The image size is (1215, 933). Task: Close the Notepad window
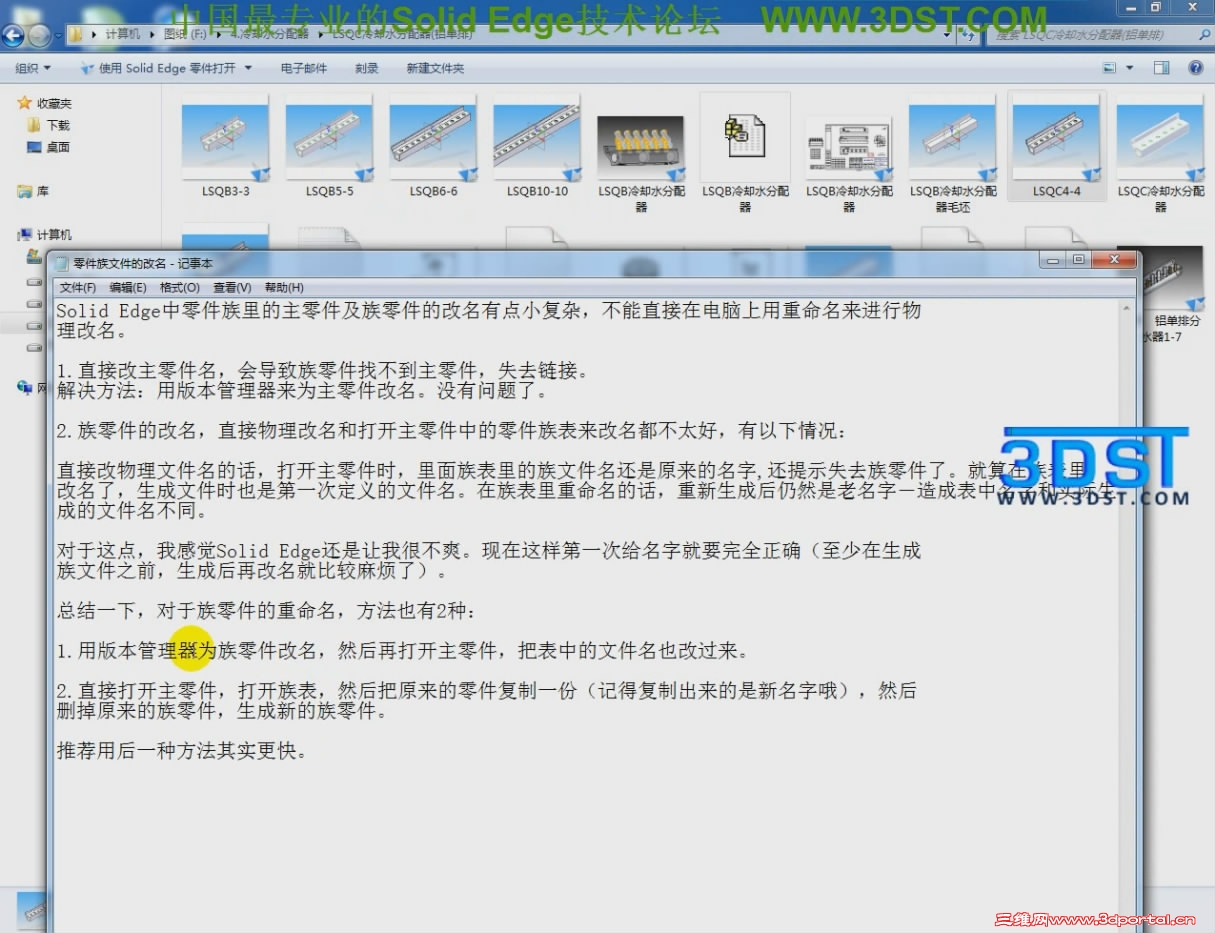tap(1113, 260)
